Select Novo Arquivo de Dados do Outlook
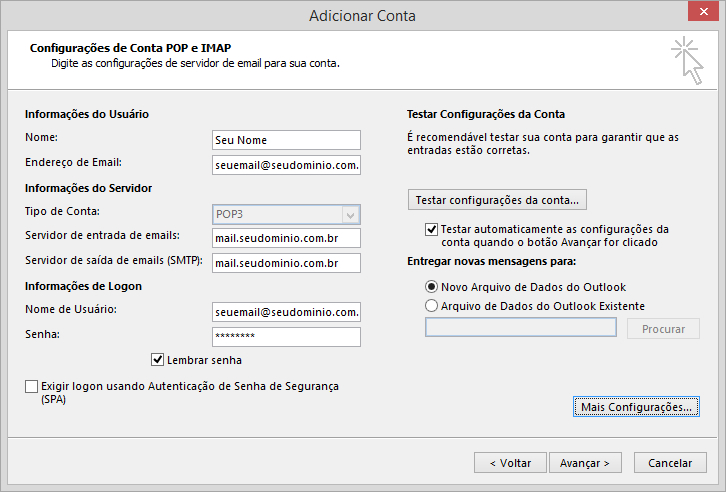Viewport: 726px width, 492px height. pos(431,287)
